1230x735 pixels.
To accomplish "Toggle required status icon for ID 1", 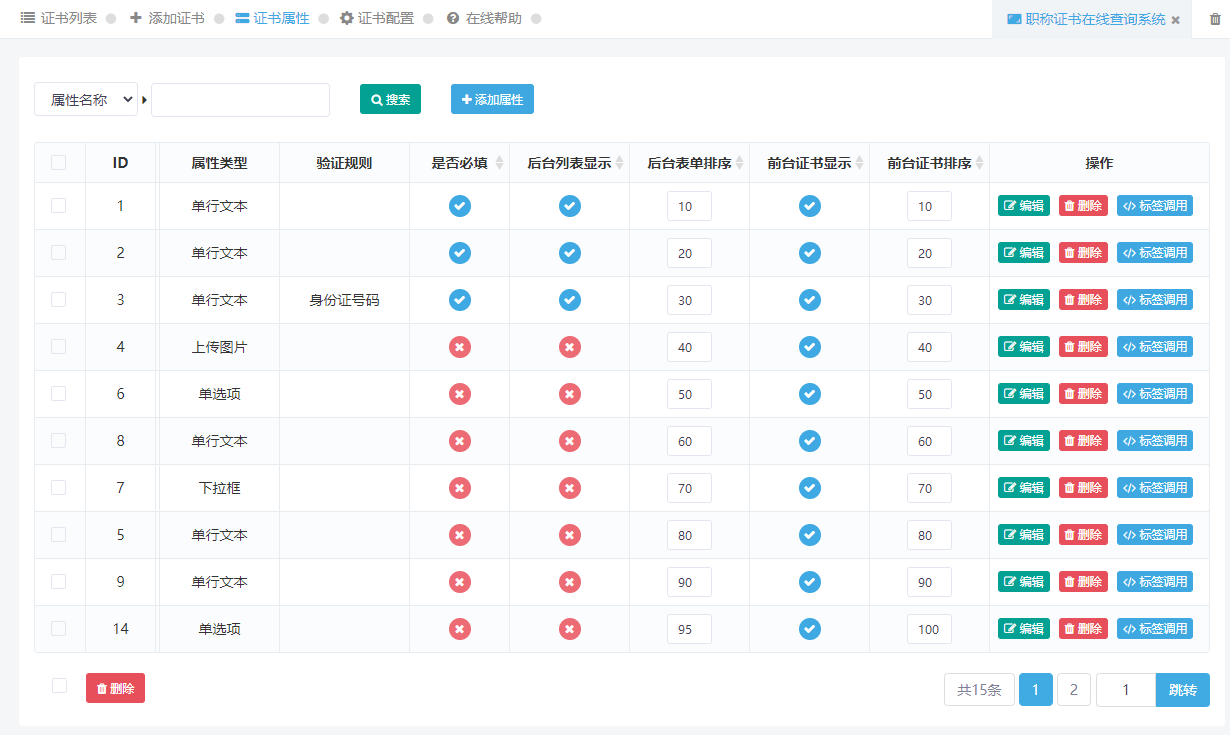I will [460, 206].
